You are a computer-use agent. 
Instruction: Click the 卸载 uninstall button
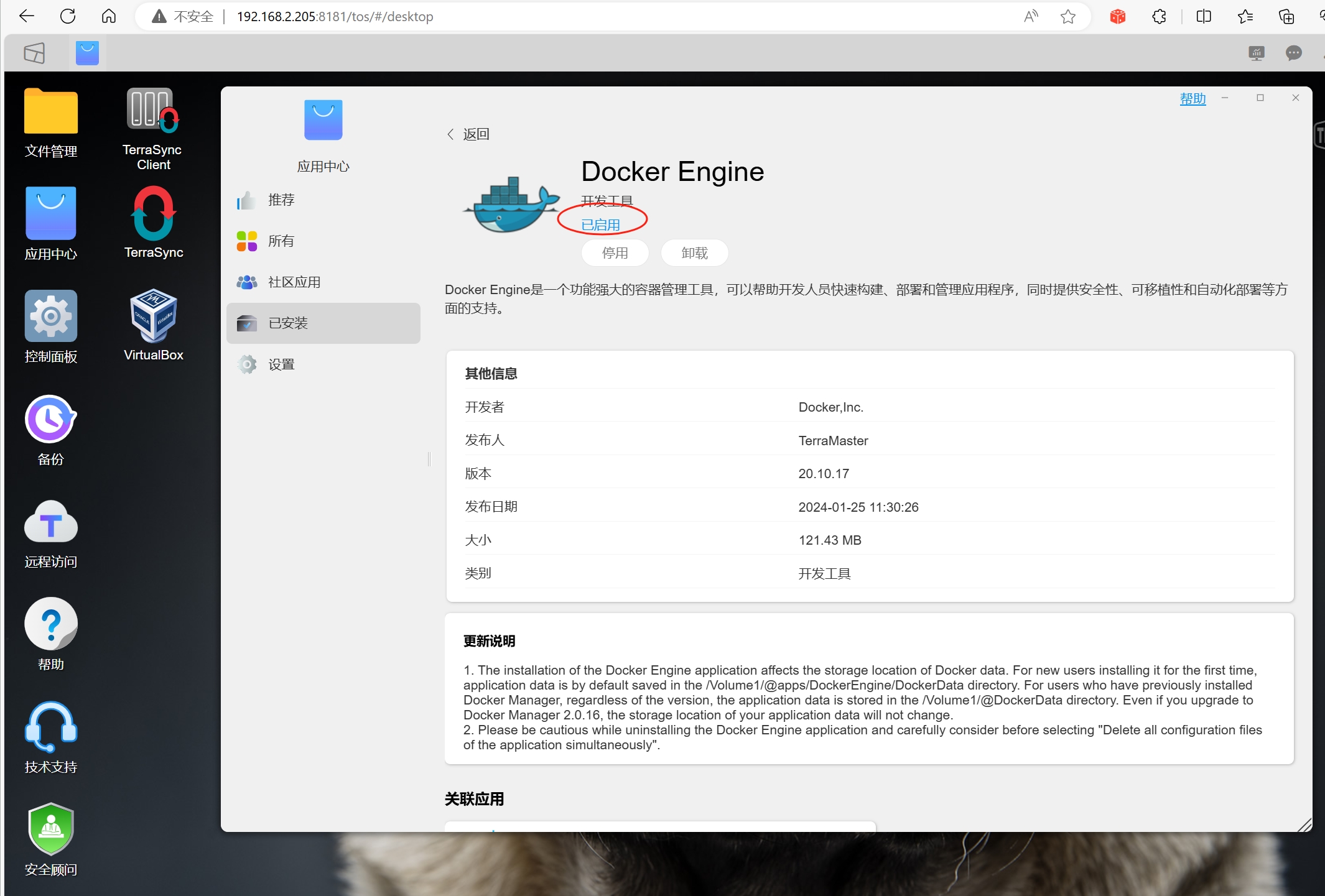[x=694, y=253]
